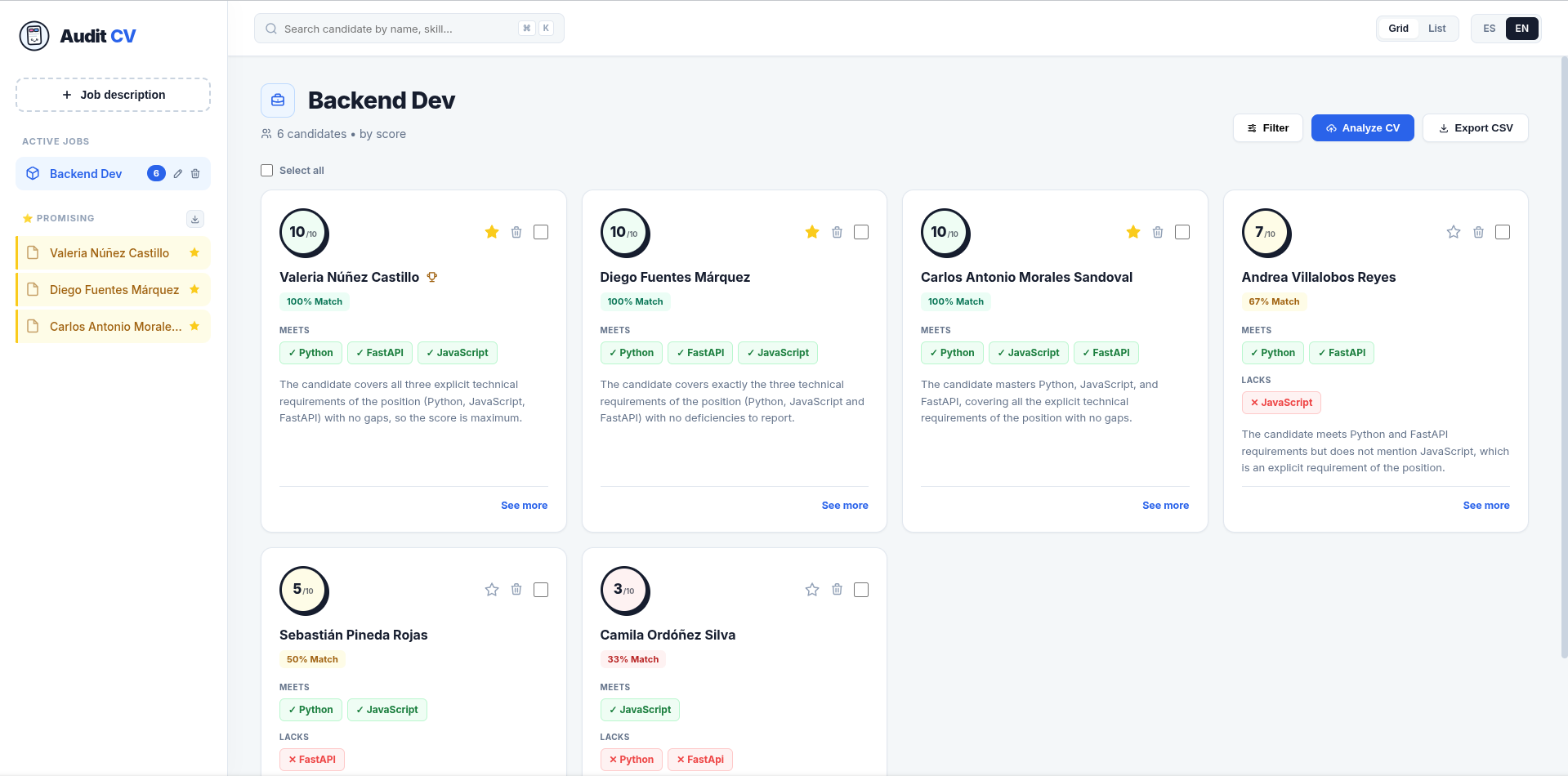Unstar Valeria Núñez Castillo's card

pyautogui.click(x=492, y=232)
